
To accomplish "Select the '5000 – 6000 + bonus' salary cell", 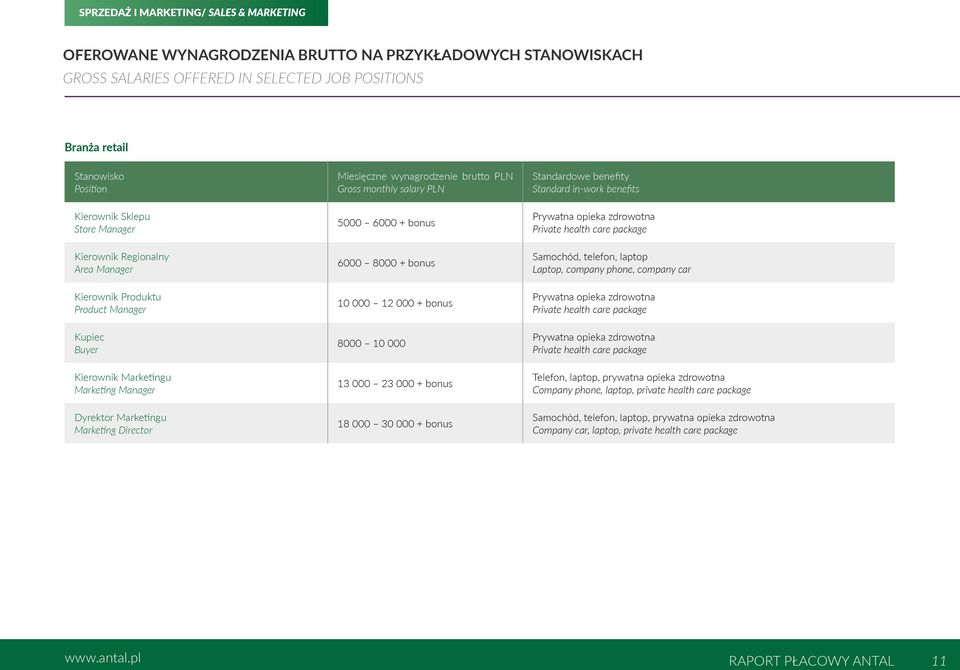I will coord(425,222).
